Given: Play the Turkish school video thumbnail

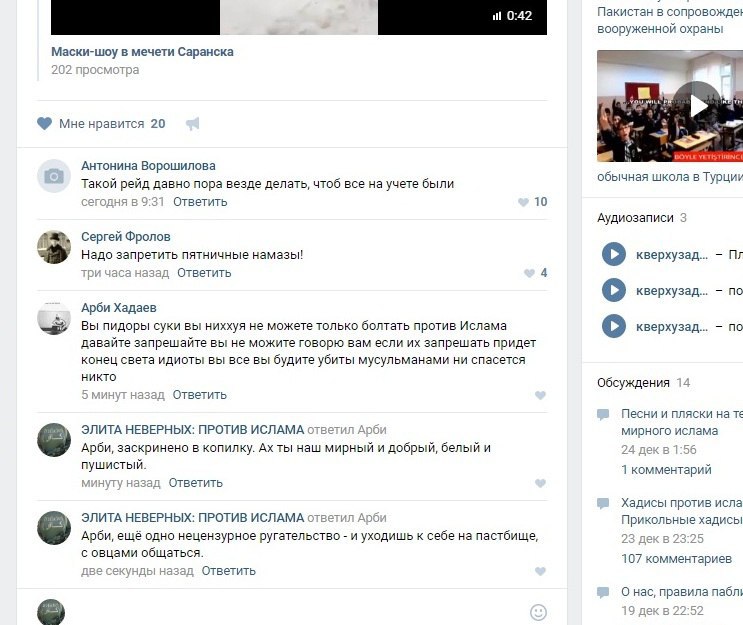Looking at the screenshot, I should (670, 106).
